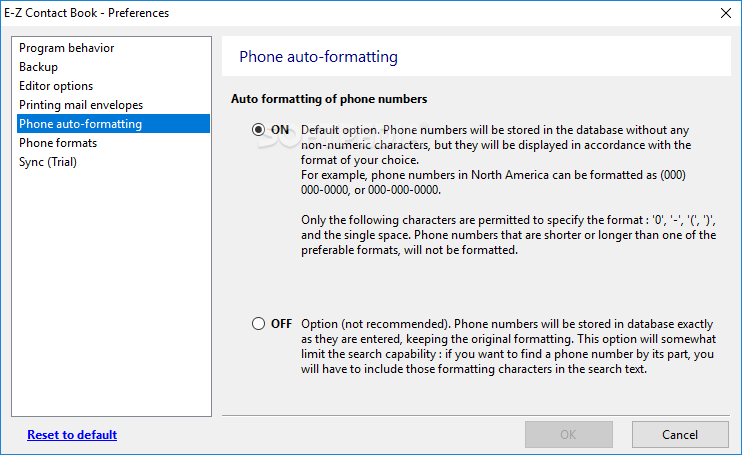The width and height of the screenshot is (742, 455).
Task: Click 'Auto formatting of phone numbers' label
Action: tap(329, 99)
